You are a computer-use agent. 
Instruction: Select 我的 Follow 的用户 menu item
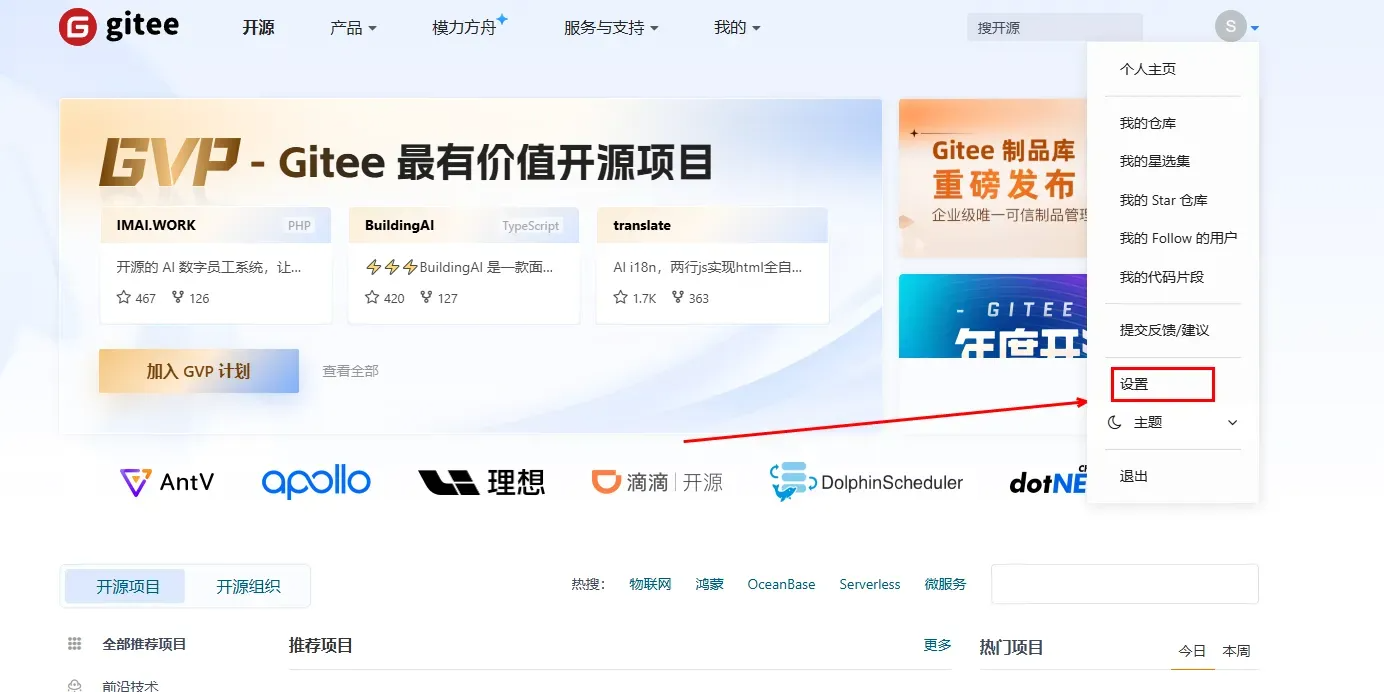(1179, 238)
